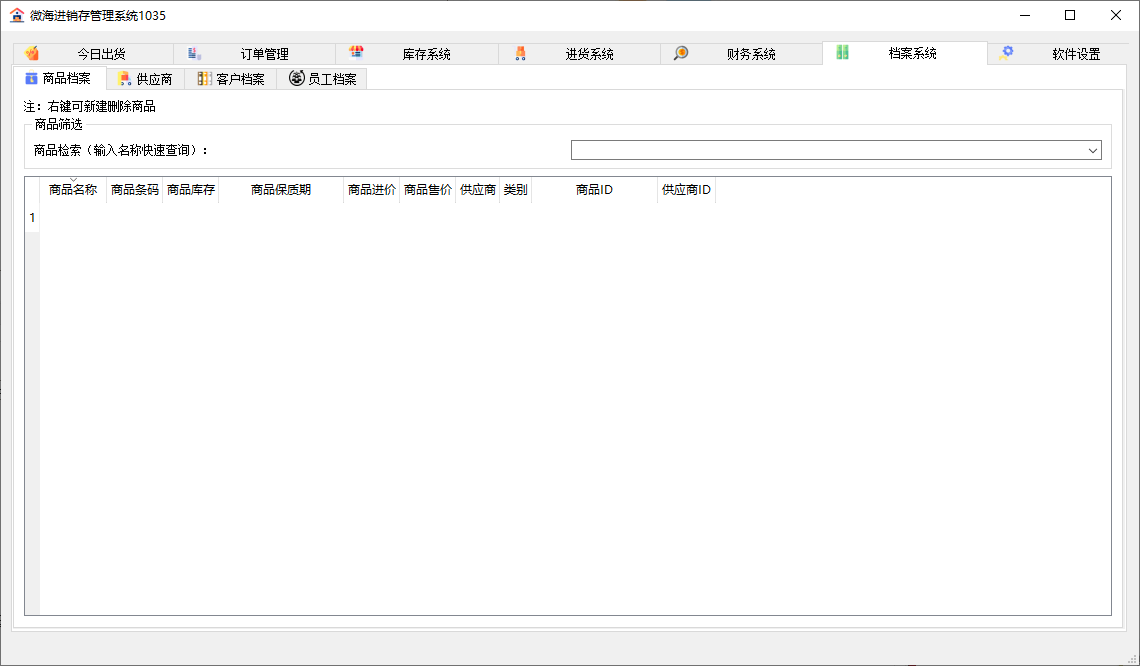Viewport: 1140px width, 666px height.
Task: Click the 财务系统 magnifier icon
Action: tap(681, 53)
